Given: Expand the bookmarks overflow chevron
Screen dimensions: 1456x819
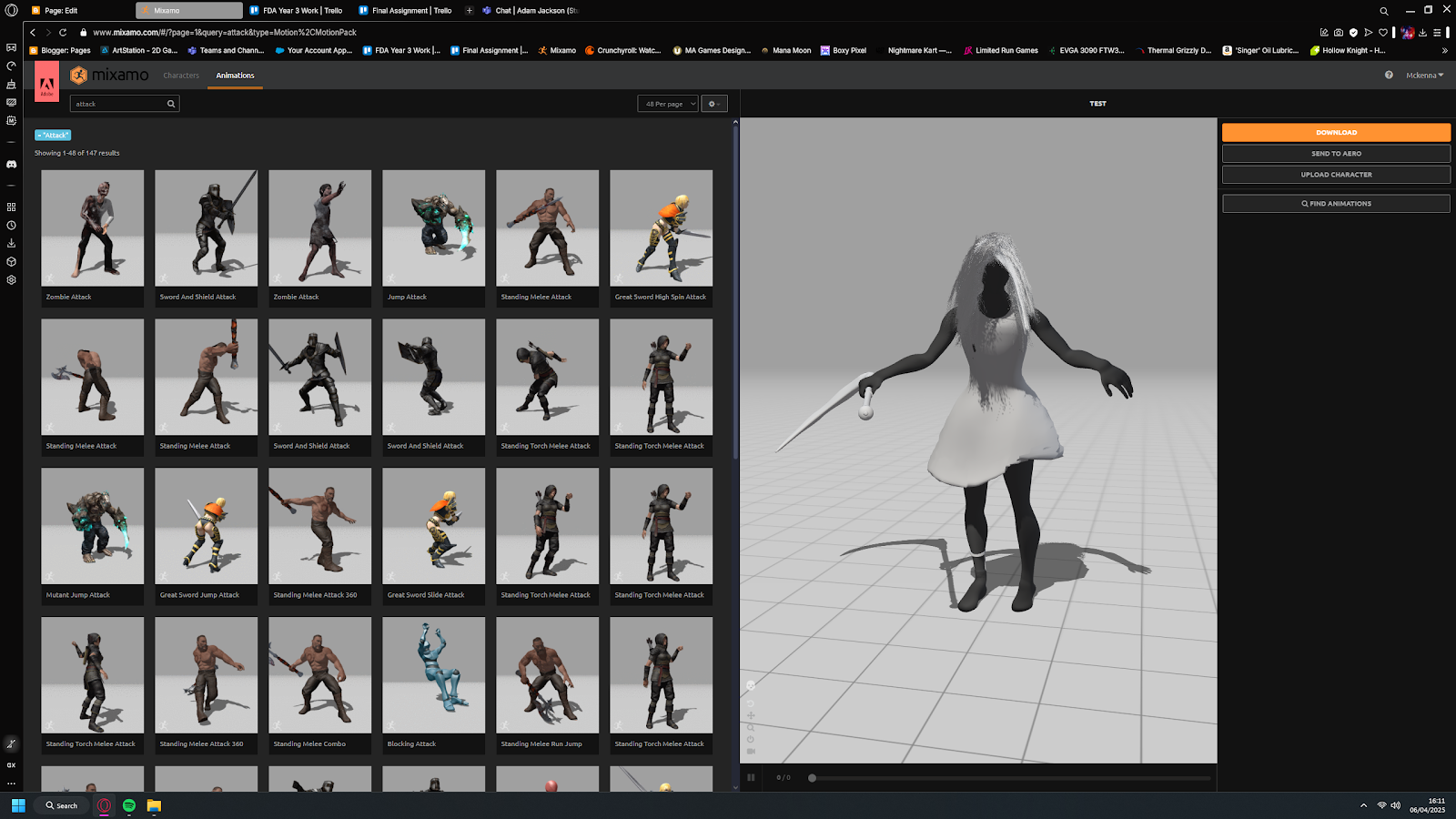Looking at the screenshot, I should 1444,51.
